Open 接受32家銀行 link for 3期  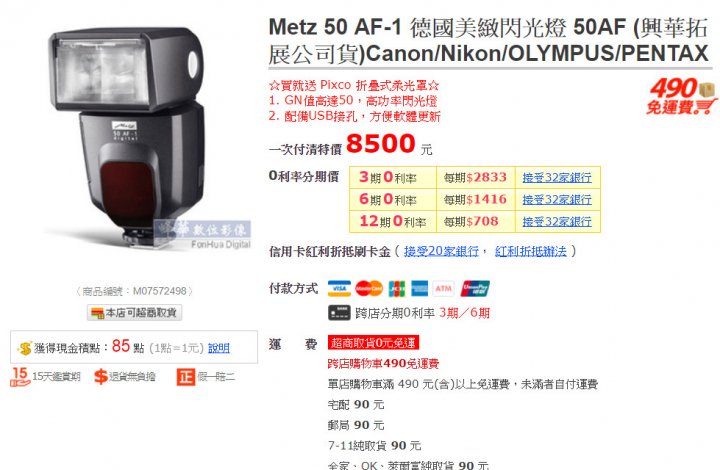(x=557, y=177)
